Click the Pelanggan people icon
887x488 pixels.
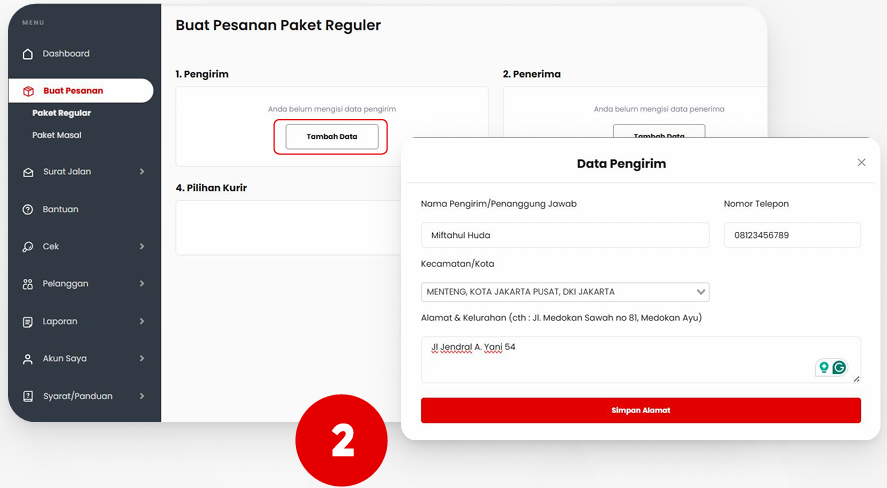(28, 284)
